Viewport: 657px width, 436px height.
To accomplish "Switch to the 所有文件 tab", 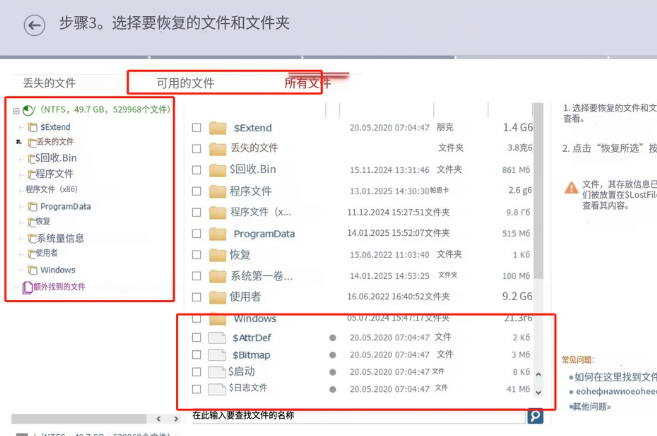I will (308, 83).
